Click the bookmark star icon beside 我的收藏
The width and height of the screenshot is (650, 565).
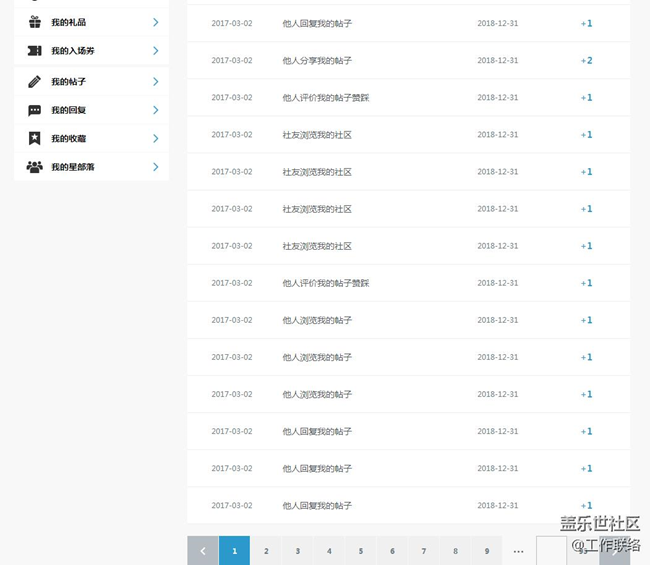(x=34, y=138)
